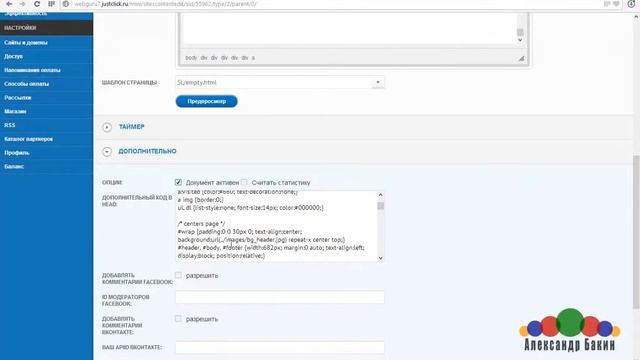Click the head code scrollbar up arrow
The height and width of the screenshot is (360, 640).
[x=380, y=195]
